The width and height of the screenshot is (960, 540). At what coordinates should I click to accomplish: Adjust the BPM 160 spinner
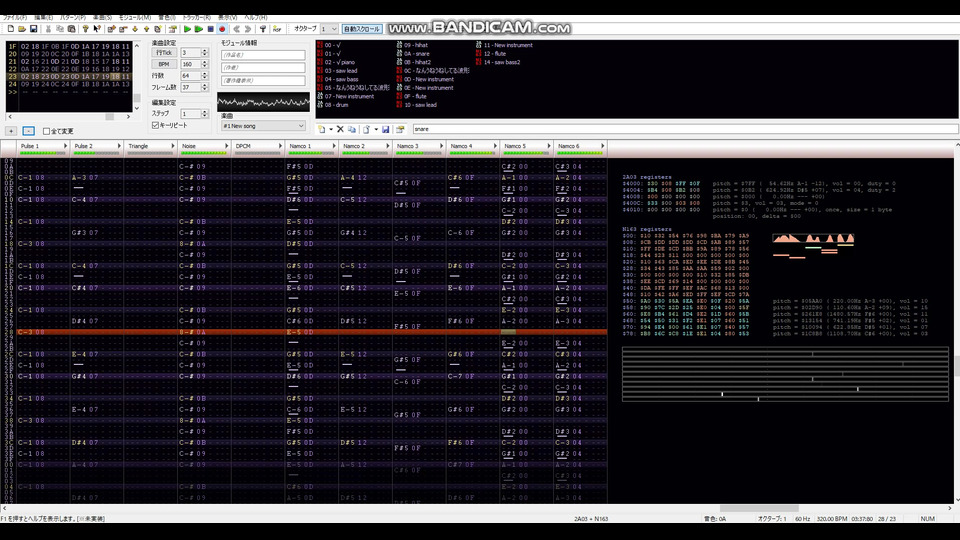tap(204, 64)
